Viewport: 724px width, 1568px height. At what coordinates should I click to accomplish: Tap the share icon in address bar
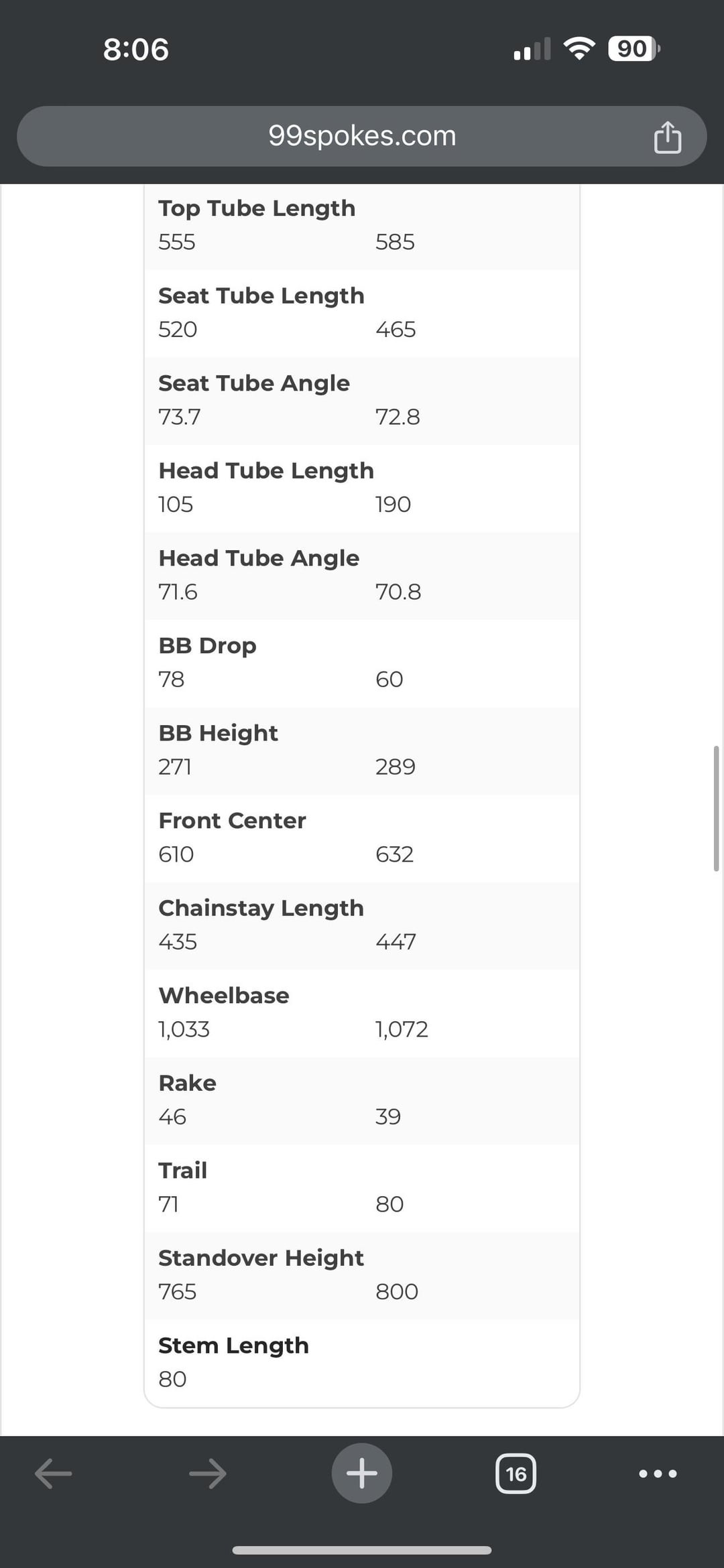point(667,137)
